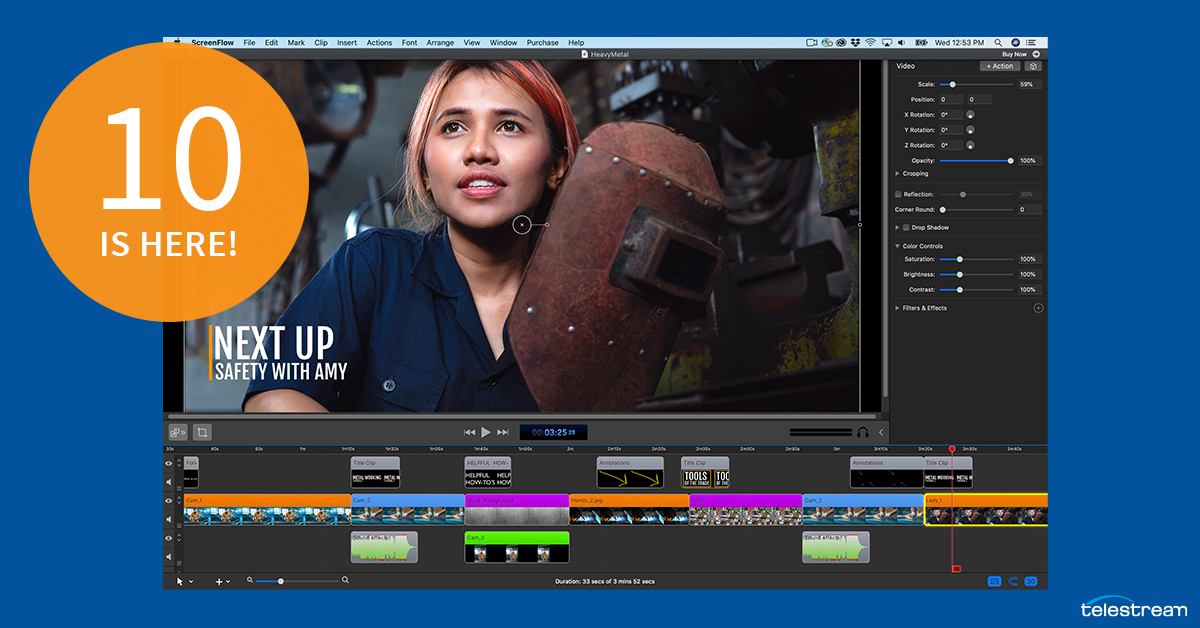Open the Apple menu
Viewport: 1200px width, 628px height.
[x=177, y=43]
